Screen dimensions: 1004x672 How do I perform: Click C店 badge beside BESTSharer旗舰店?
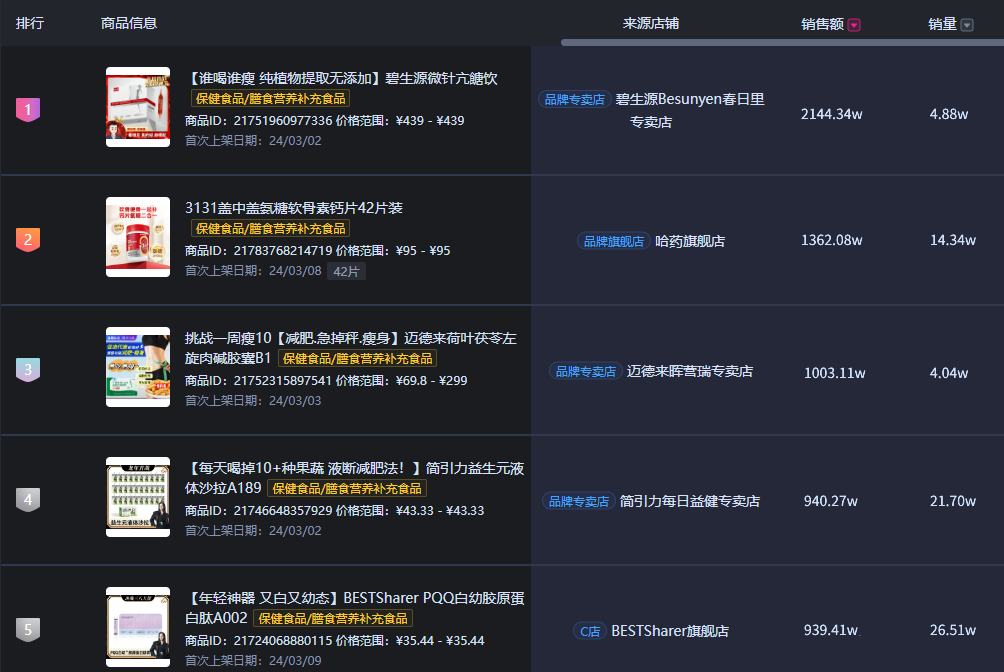590,632
